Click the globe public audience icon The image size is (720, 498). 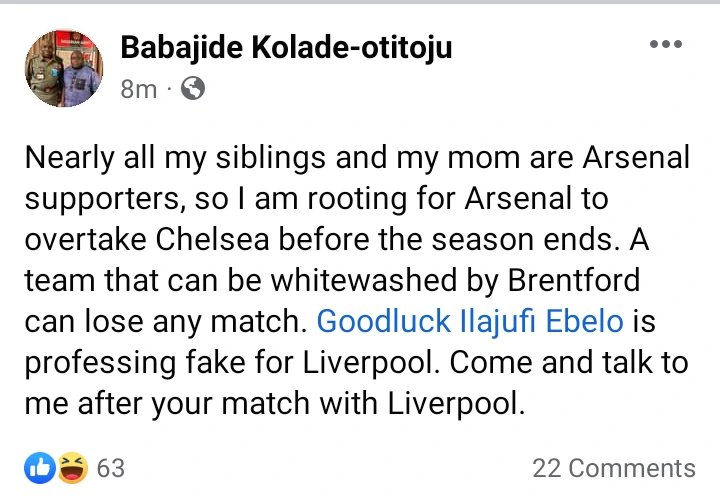193,89
